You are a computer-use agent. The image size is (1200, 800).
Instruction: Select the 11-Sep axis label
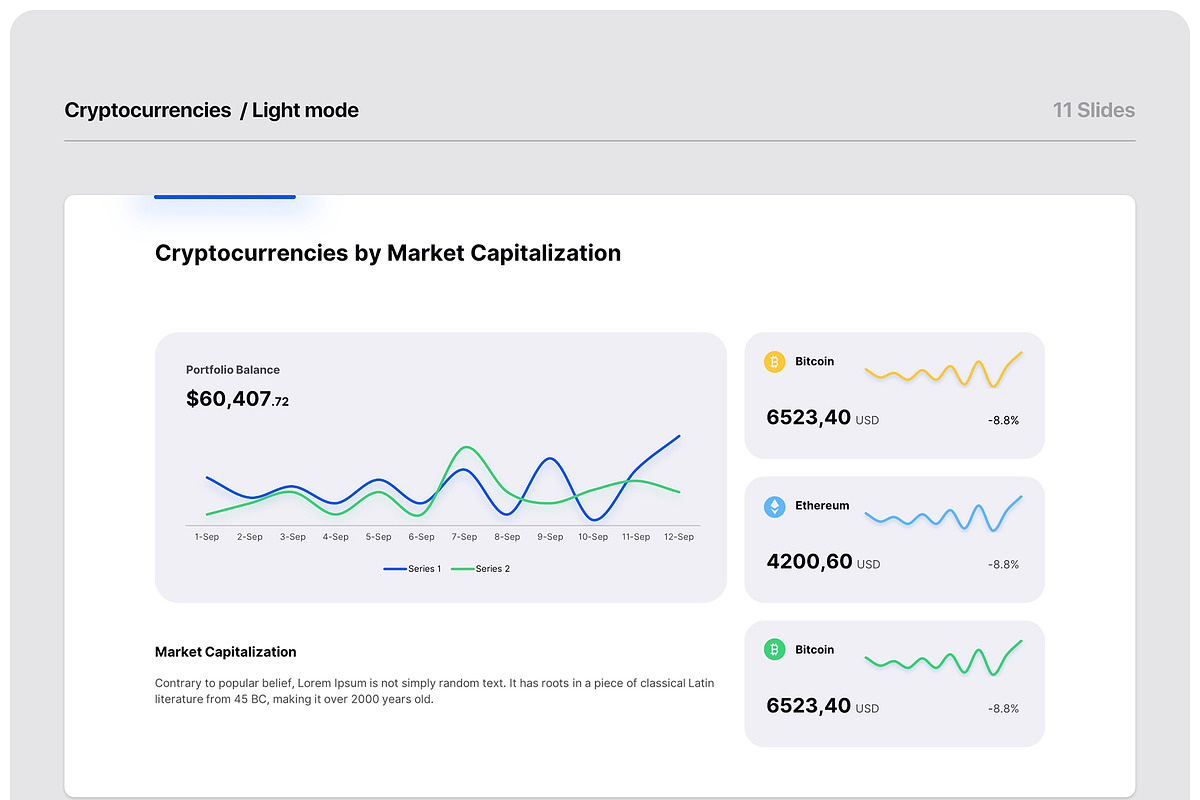[636, 537]
